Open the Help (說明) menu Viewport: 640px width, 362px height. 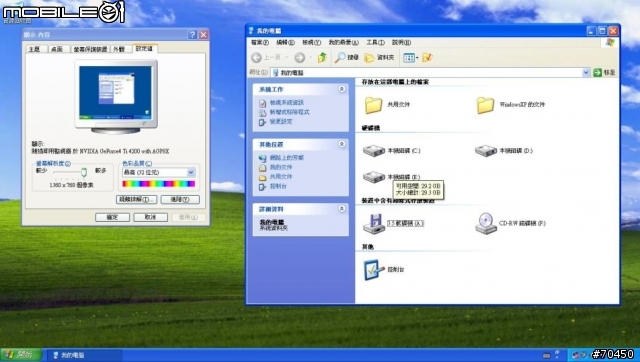tap(401, 42)
